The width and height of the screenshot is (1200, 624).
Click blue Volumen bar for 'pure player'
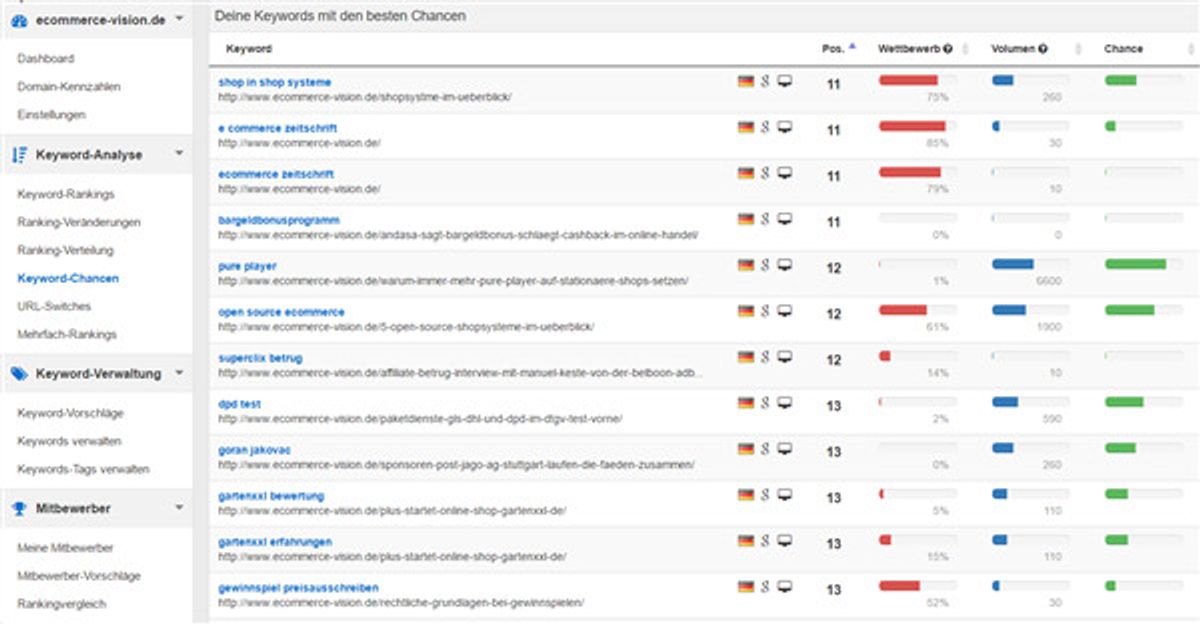(x=1013, y=264)
